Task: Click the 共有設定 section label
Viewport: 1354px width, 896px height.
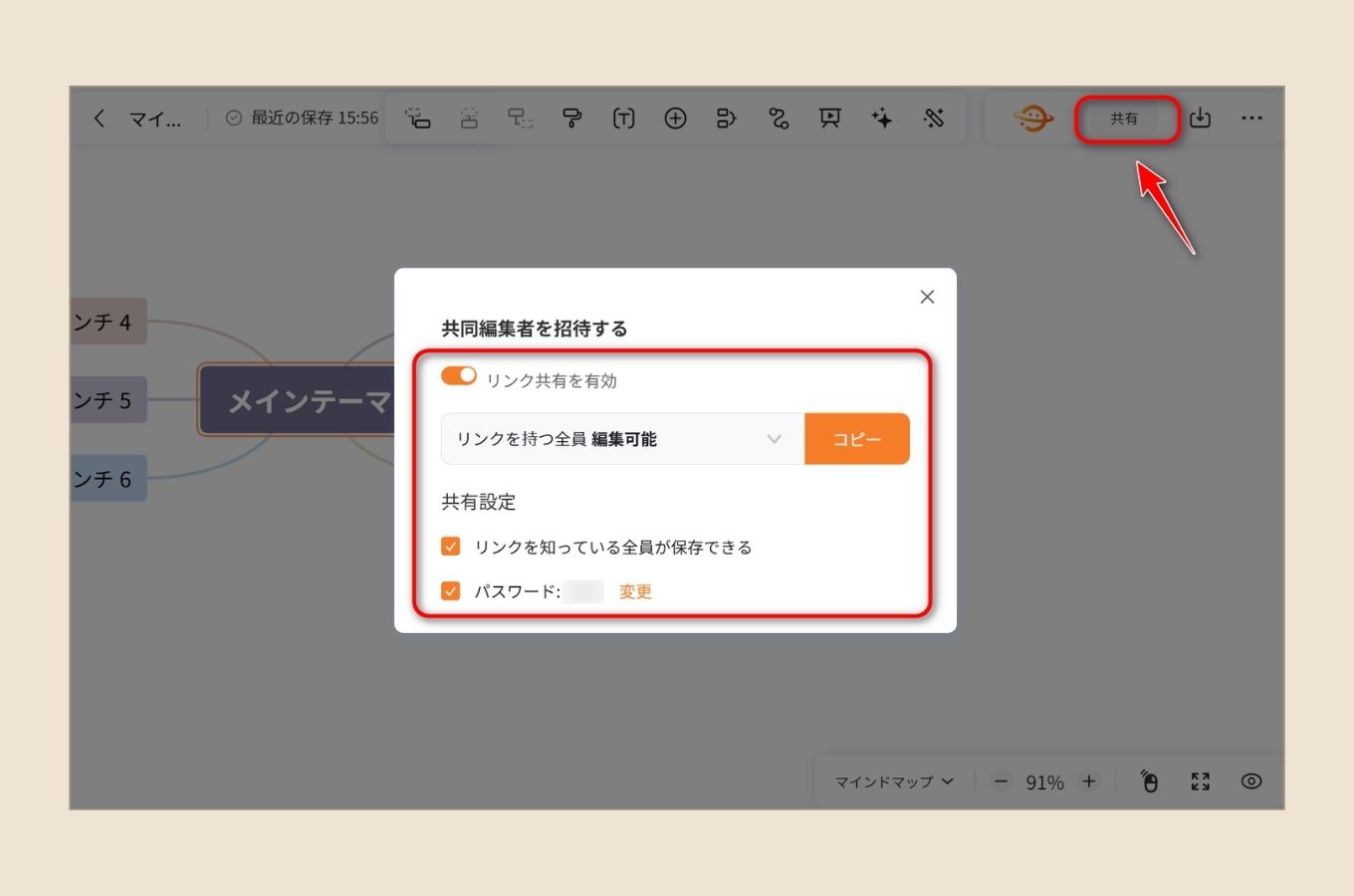Action: click(x=479, y=502)
